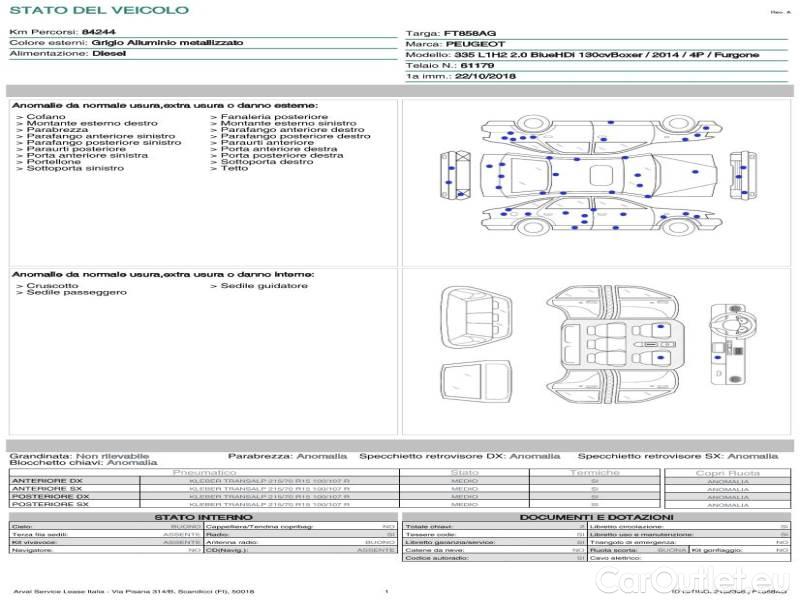This screenshot has height=600, width=800.
Task: Select the Tetto anomaly entry
Action: pos(234,168)
